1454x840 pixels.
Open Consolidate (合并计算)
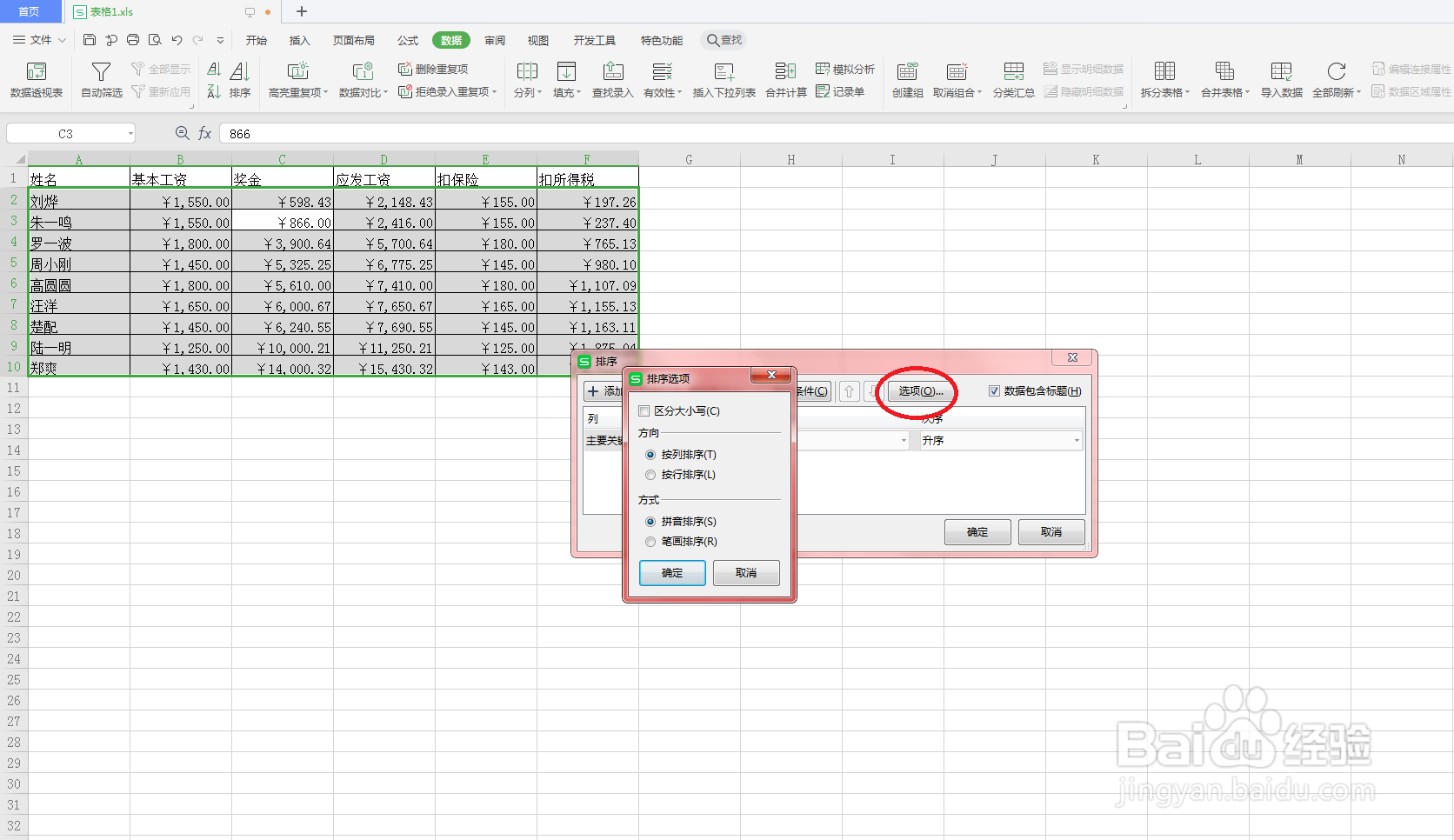coord(786,79)
